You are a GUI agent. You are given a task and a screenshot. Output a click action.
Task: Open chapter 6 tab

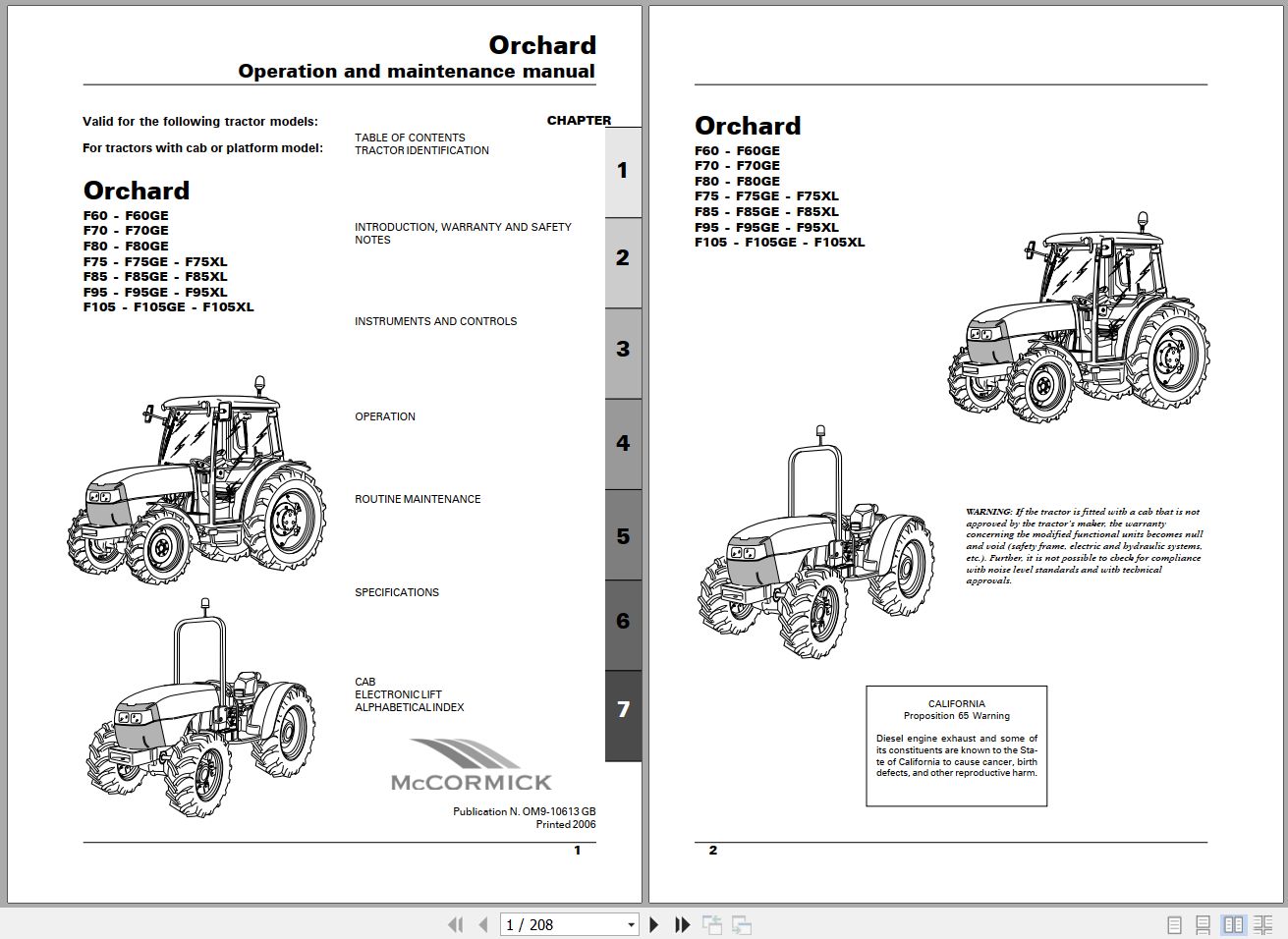(623, 625)
